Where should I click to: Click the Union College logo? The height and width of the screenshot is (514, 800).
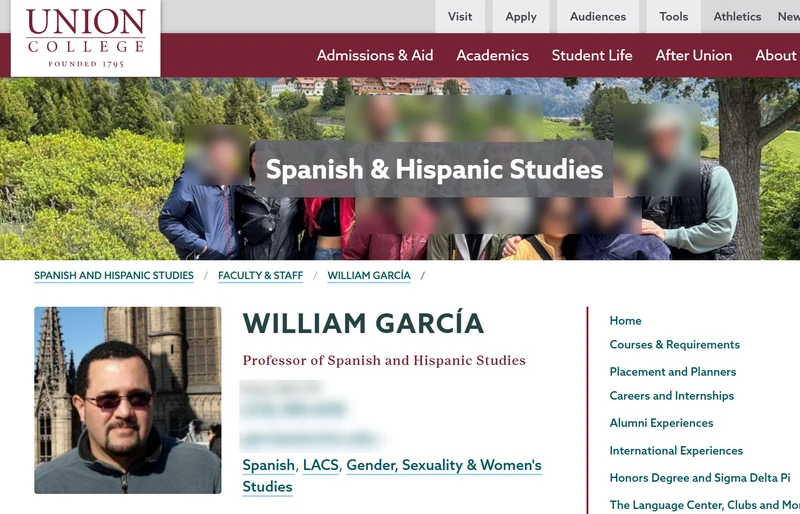pyautogui.click(x=86, y=38)
